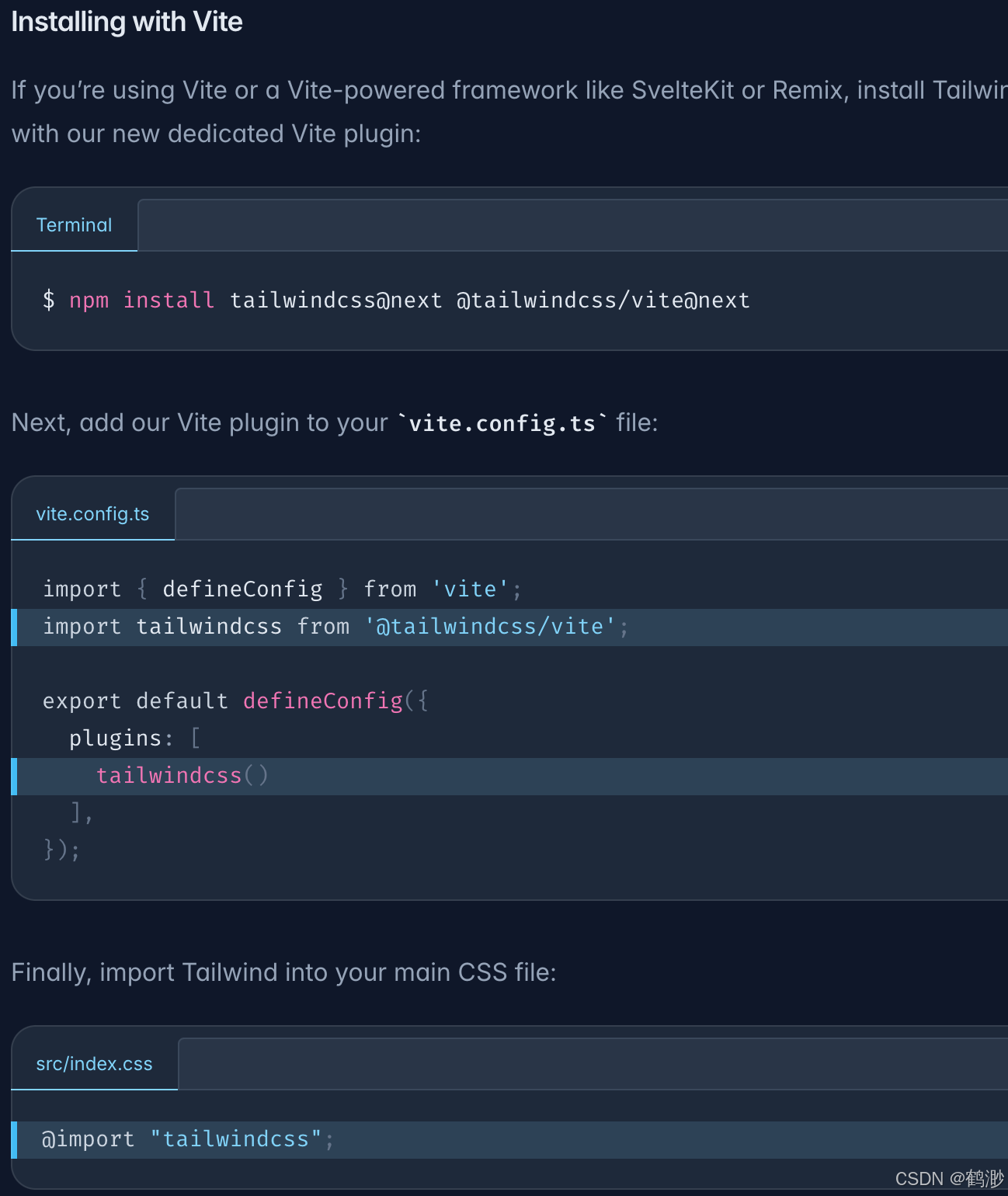Screen dimensions: 1008x1196
Task: Select the Terminal tab
Action: pos(75,225)
